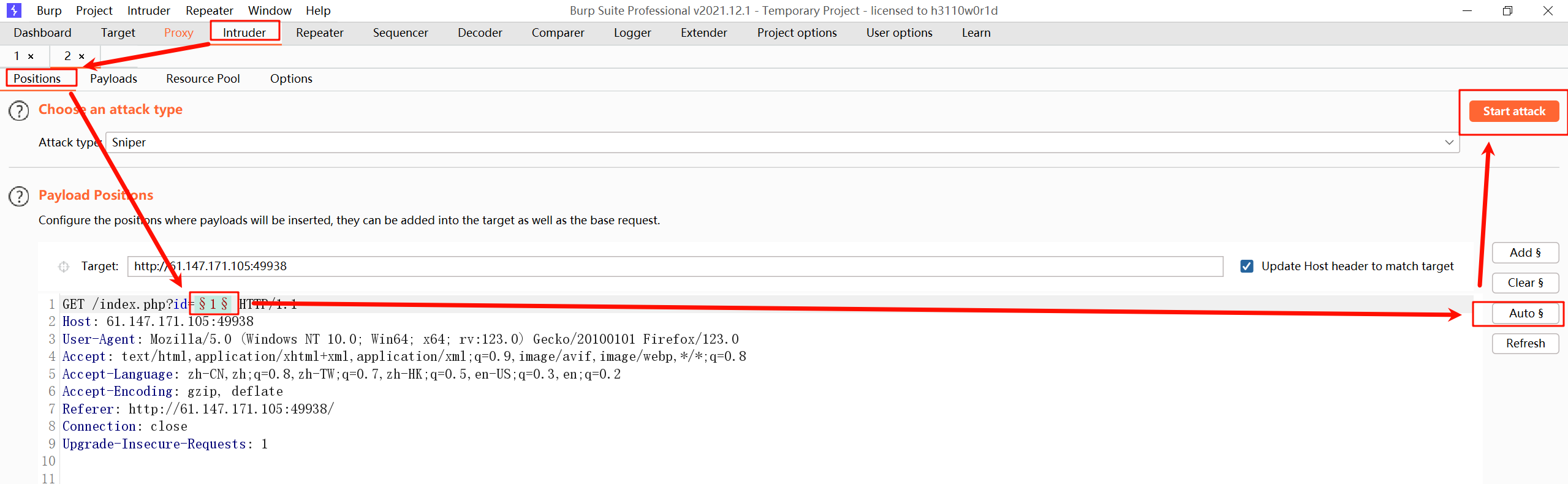Screen dimensions: 1568x484
Task: Close Intruder attack tab 1
Action: point(31,56)
